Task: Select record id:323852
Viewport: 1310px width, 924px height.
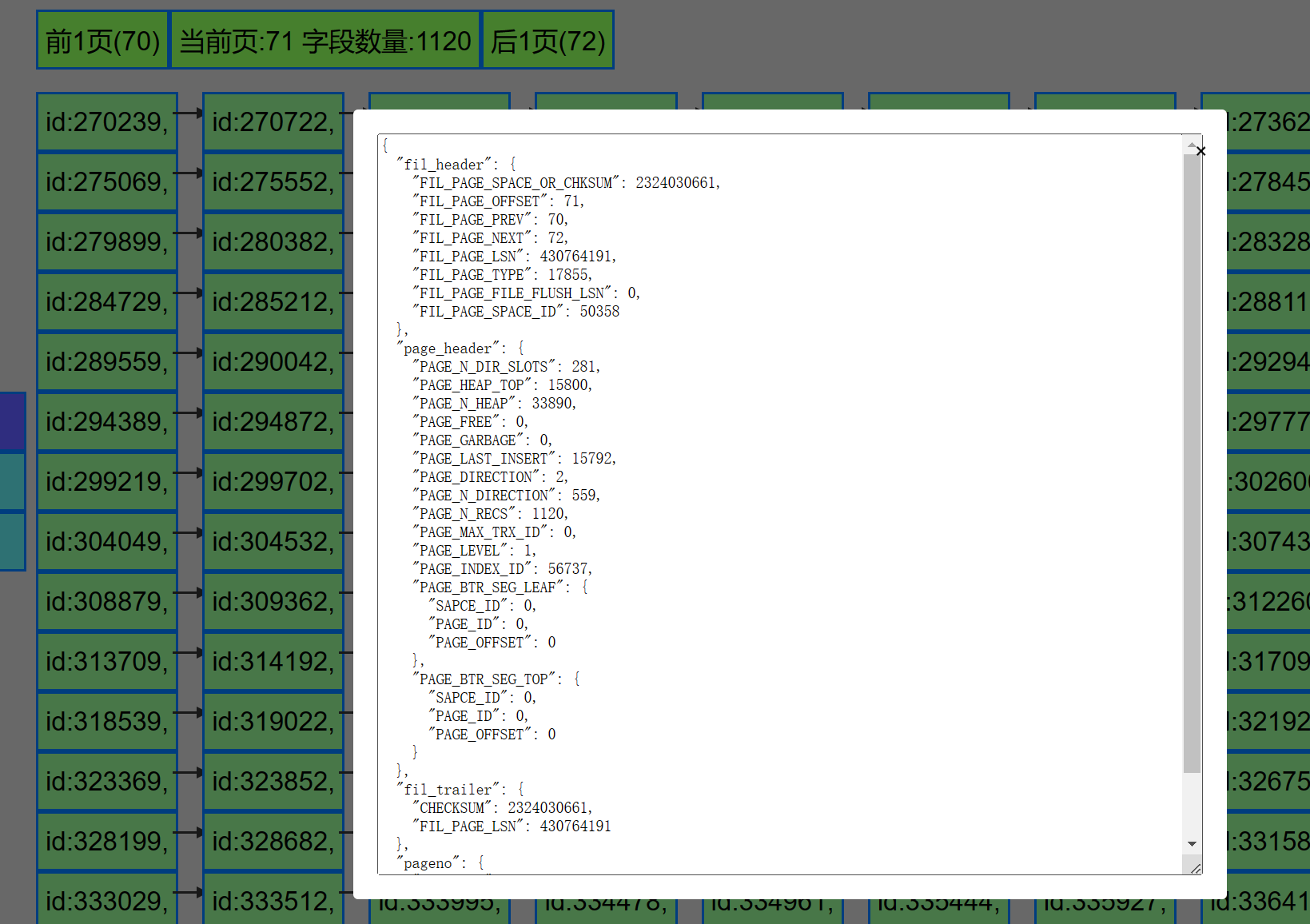Action: 273,781
